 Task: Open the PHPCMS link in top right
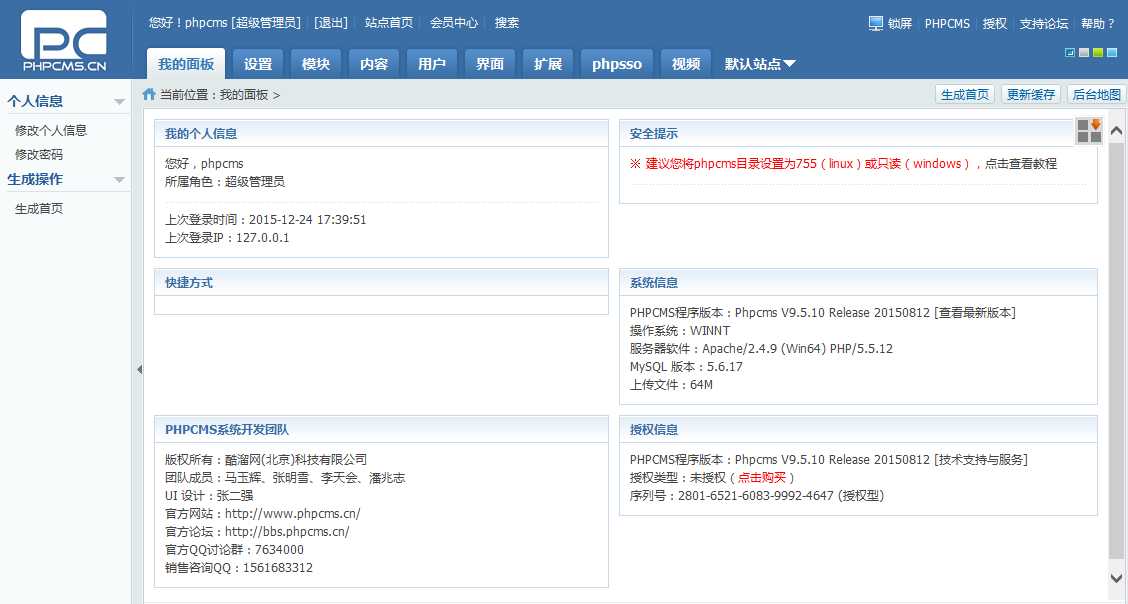[x=947, y=24]
